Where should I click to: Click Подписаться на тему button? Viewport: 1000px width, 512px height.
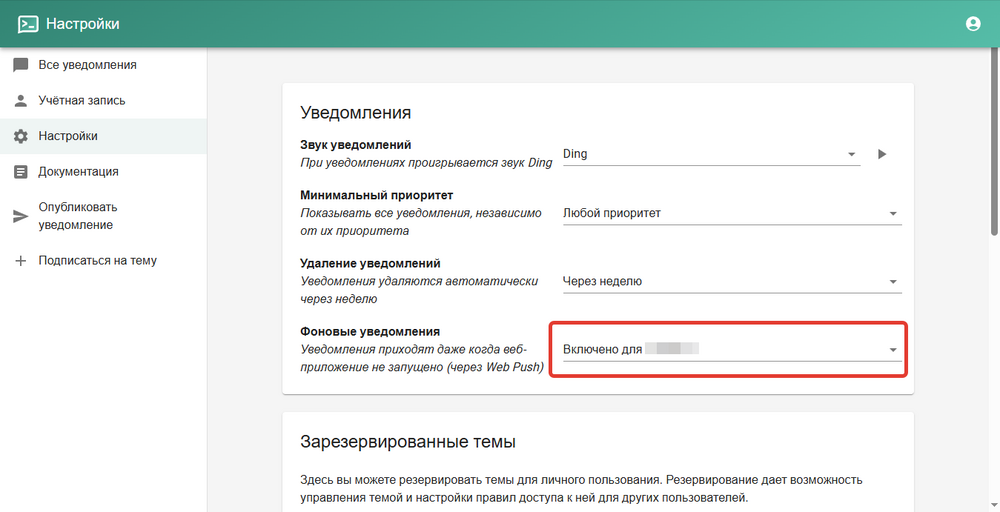[x=97, y=261]
